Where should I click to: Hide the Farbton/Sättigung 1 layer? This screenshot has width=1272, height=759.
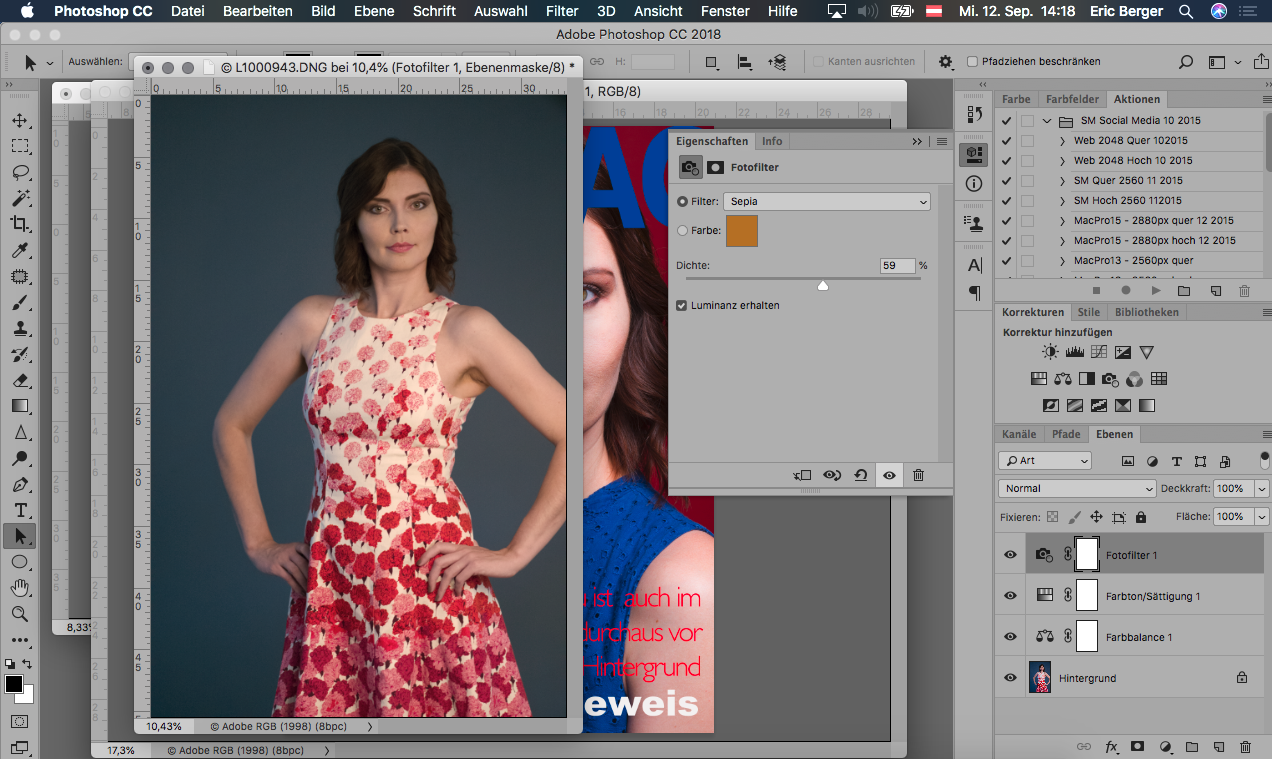coord(1010,596)
